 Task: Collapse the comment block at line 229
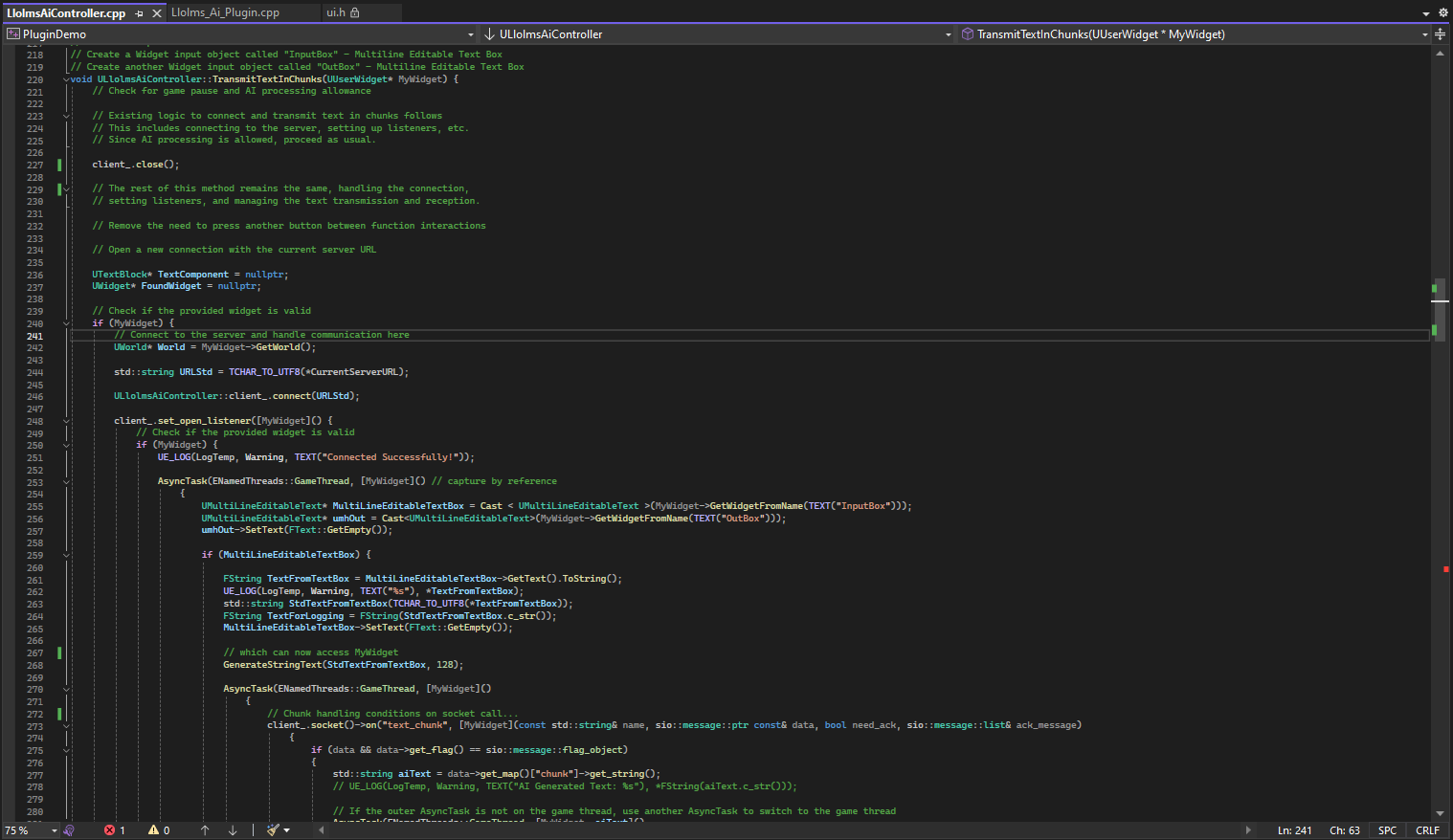click(x=66, y=188)
